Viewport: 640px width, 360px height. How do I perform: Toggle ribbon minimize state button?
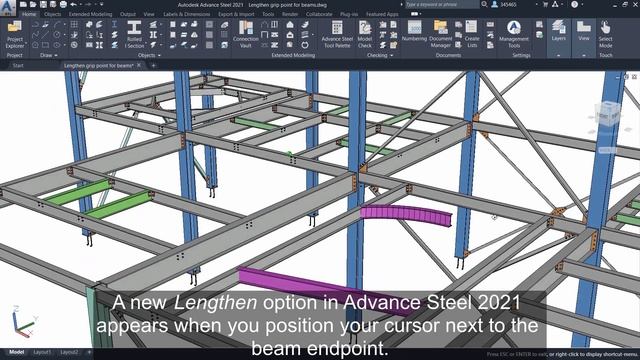(x=414, y=14)
